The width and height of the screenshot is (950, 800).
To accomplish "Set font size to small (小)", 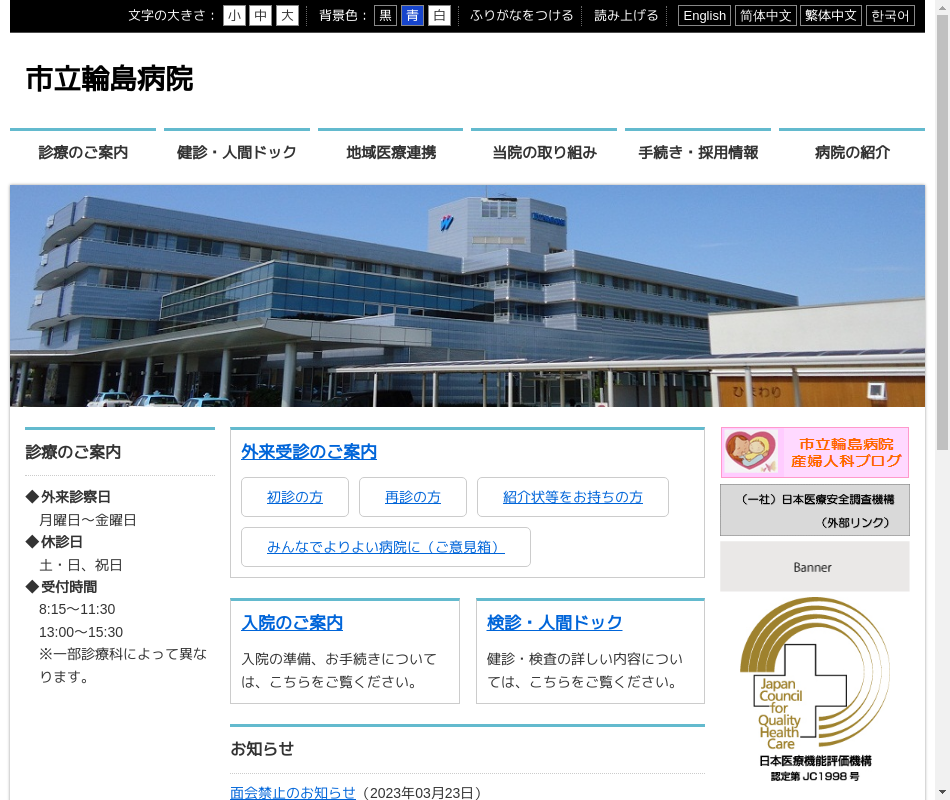I will [x=234, y=15].
